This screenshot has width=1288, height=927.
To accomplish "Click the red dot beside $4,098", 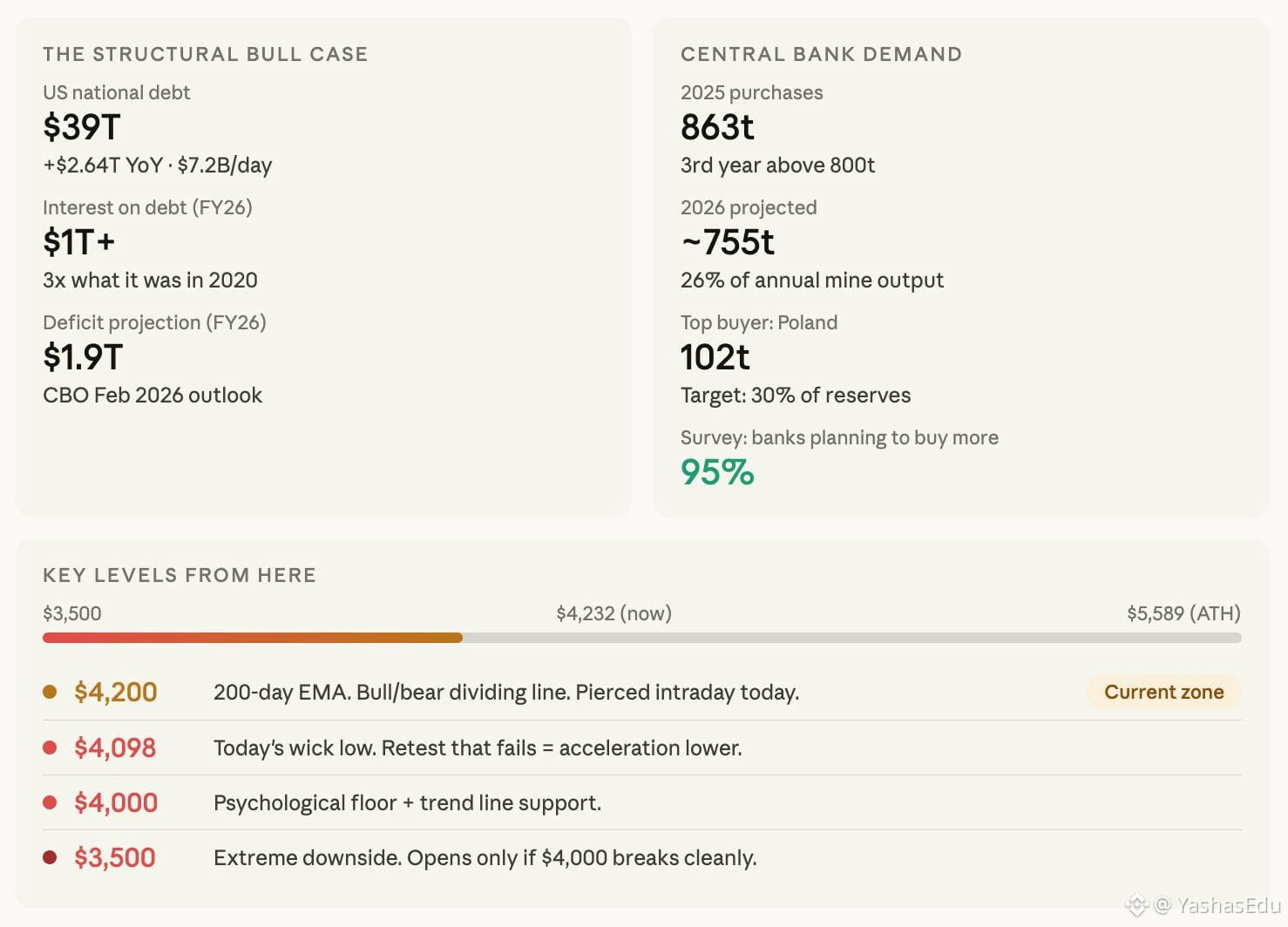I will tap(50, 748).
